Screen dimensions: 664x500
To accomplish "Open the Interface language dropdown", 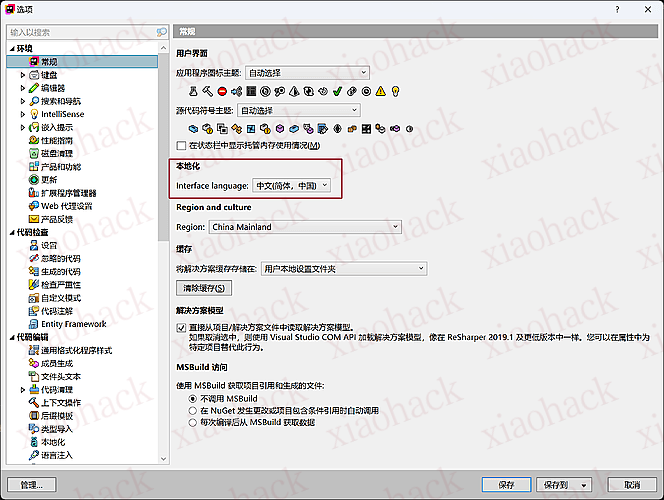I will click(x=291, y=185).
